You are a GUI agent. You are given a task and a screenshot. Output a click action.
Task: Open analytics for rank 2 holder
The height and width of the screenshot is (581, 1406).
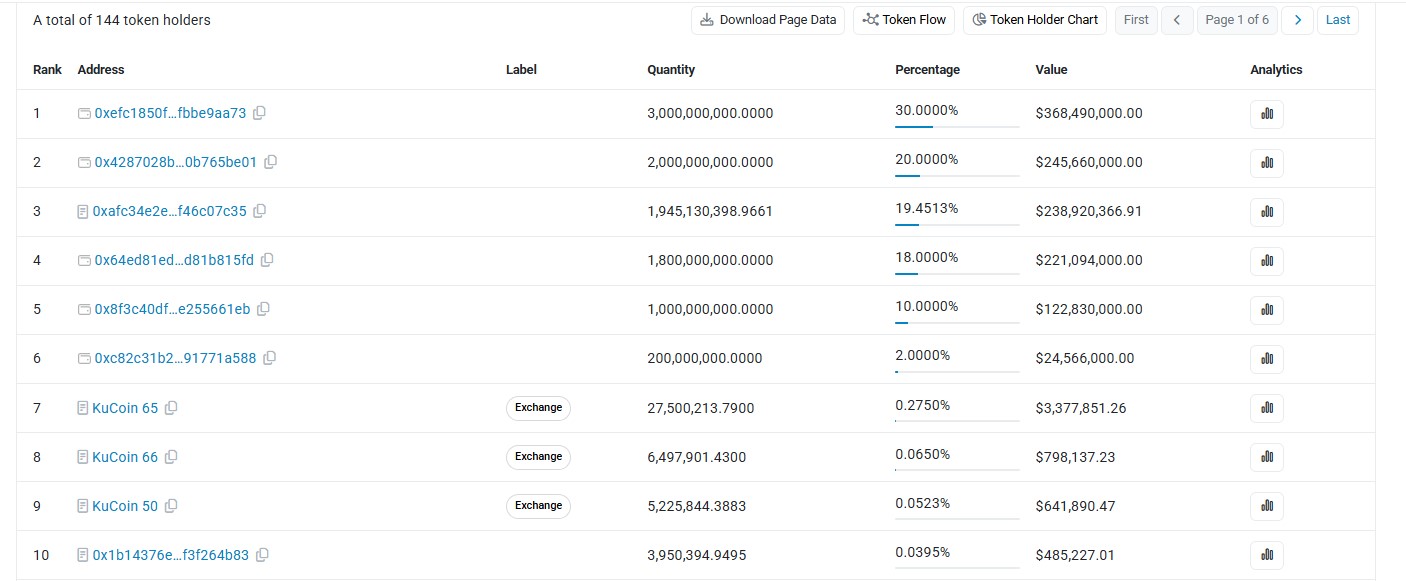(1267, 163)
